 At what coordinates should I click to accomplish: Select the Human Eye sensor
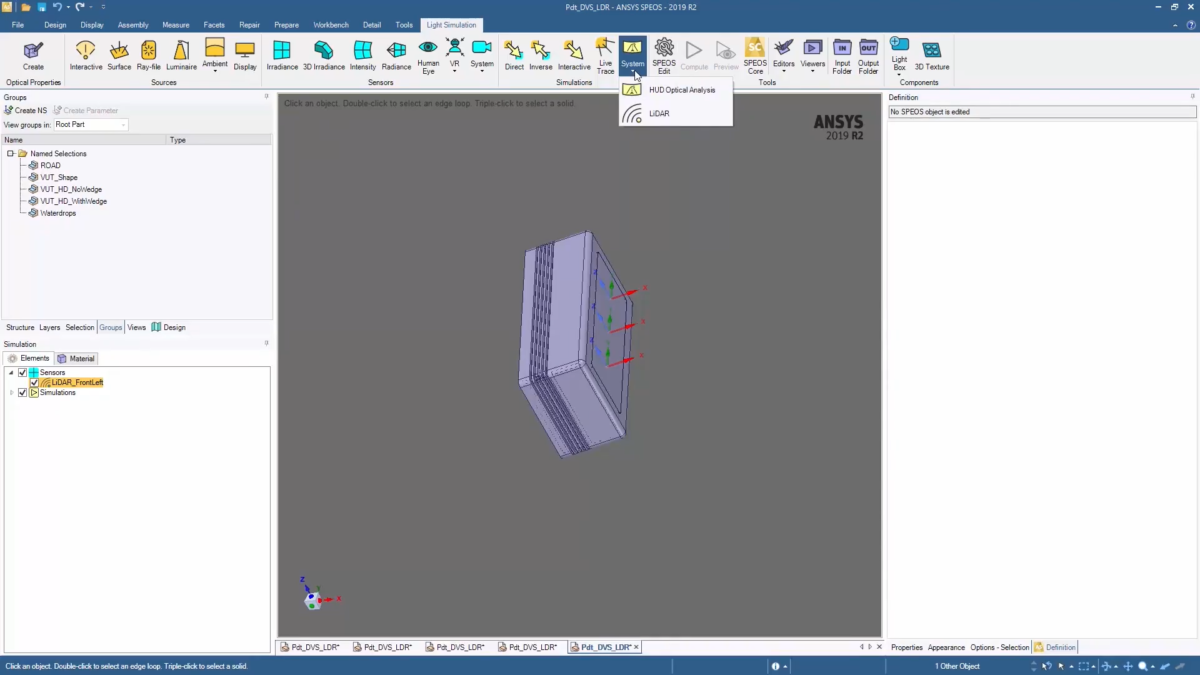[428, 56]
